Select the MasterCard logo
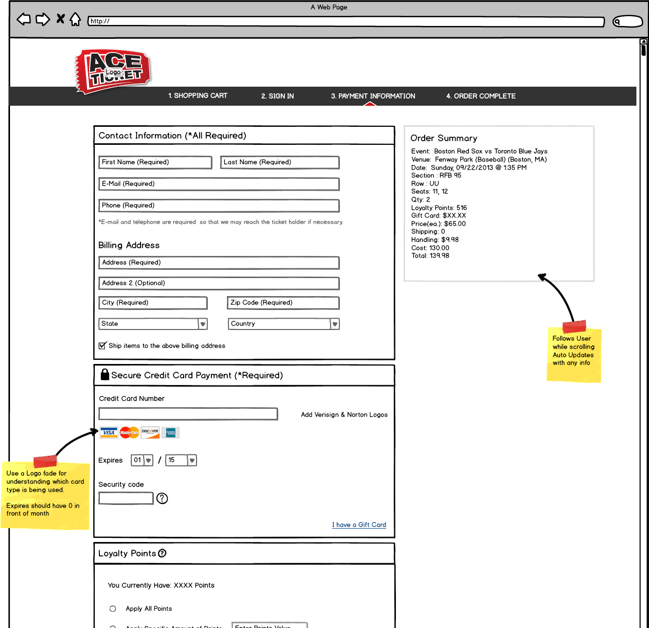Screen dimensions: 649x628 [x=129, y=433]
